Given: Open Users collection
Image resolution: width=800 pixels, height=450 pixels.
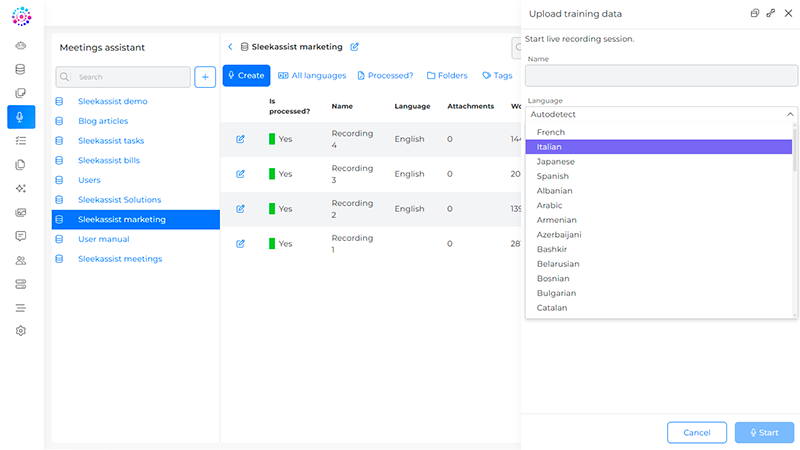Looking at the screenshot, I should point(89,180).
